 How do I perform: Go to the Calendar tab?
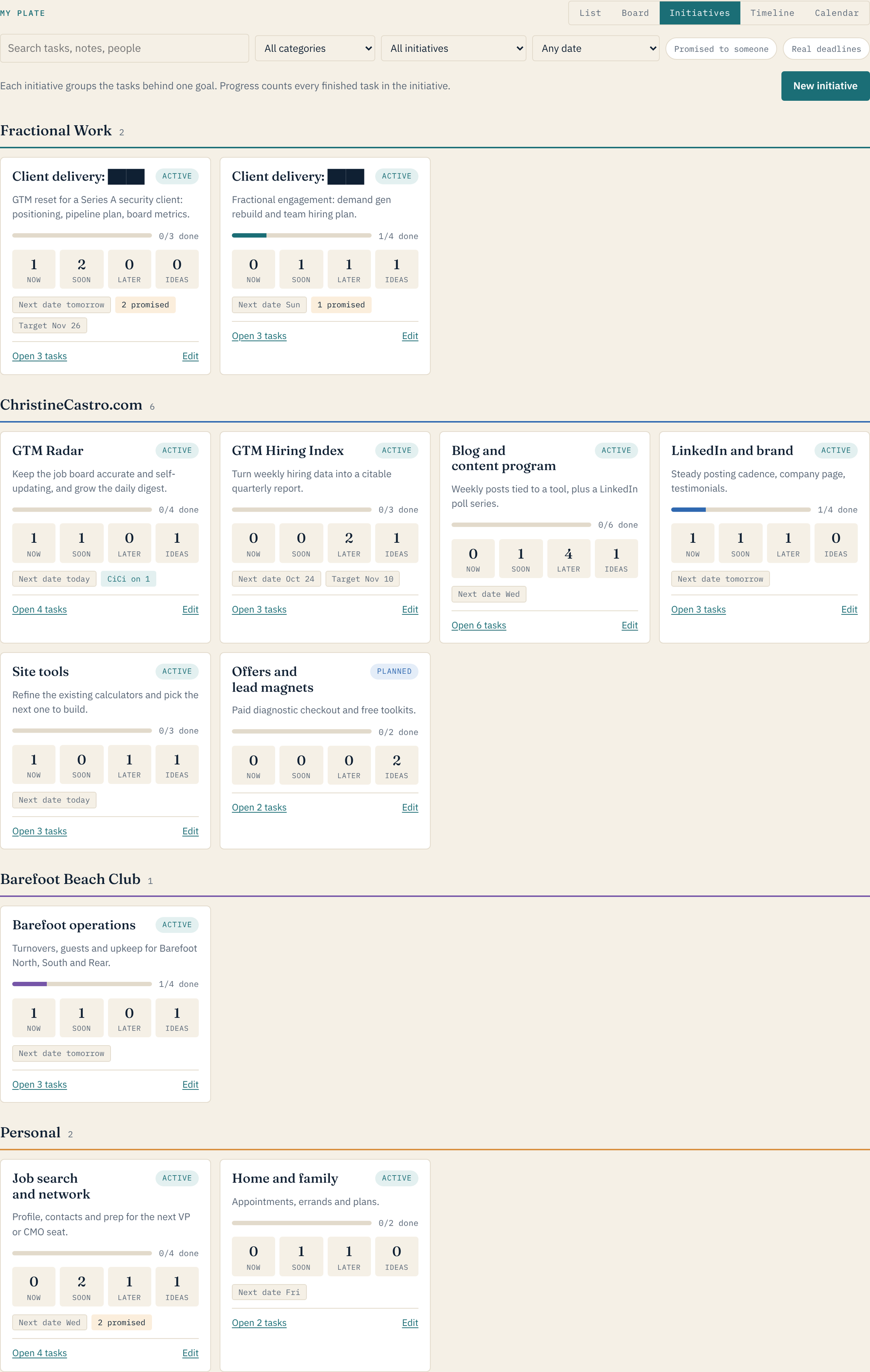(836, 13)
